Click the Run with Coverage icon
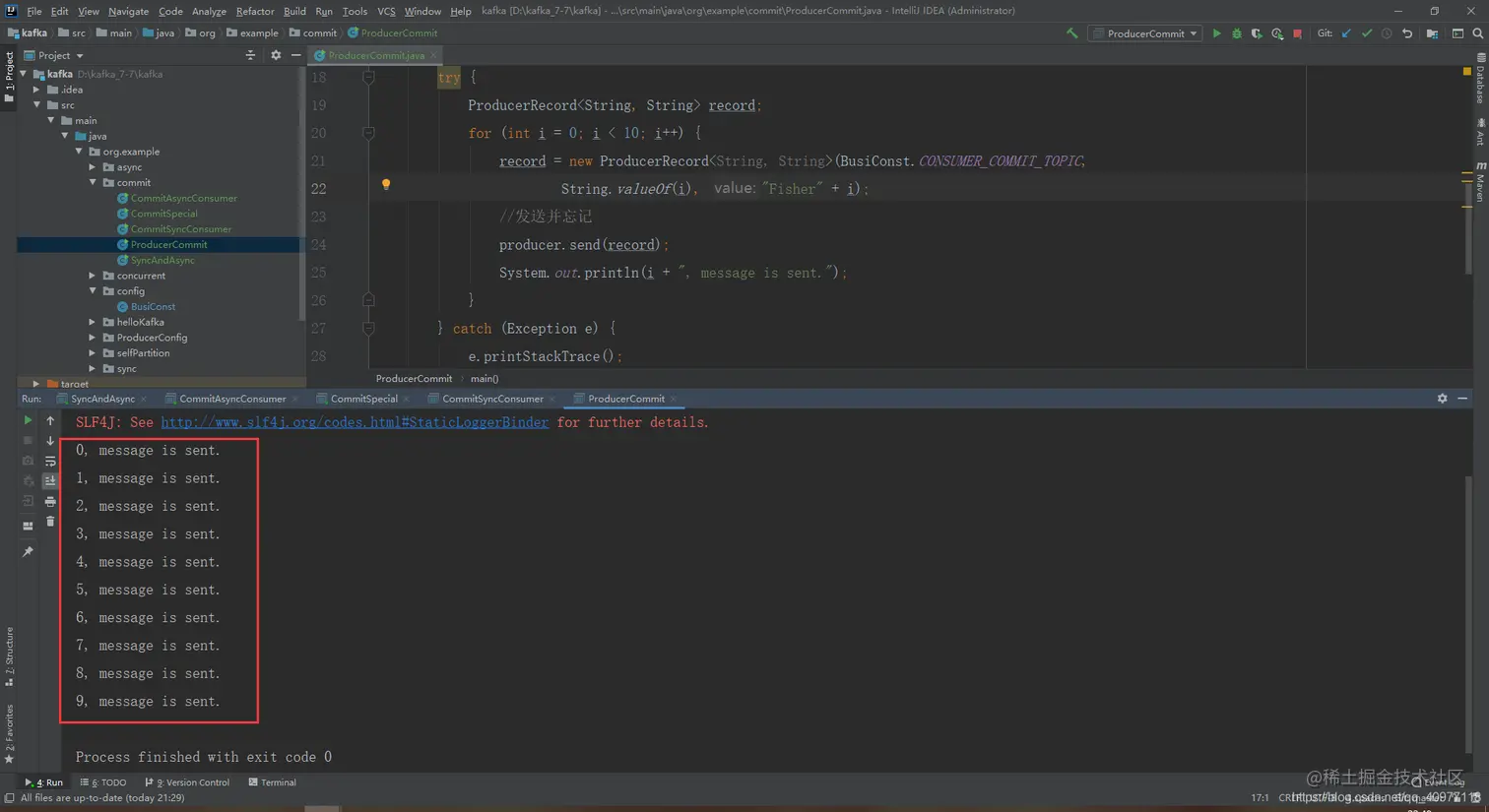The height and width of the screenshot is (812, 1489). [x=1257, y=33]
